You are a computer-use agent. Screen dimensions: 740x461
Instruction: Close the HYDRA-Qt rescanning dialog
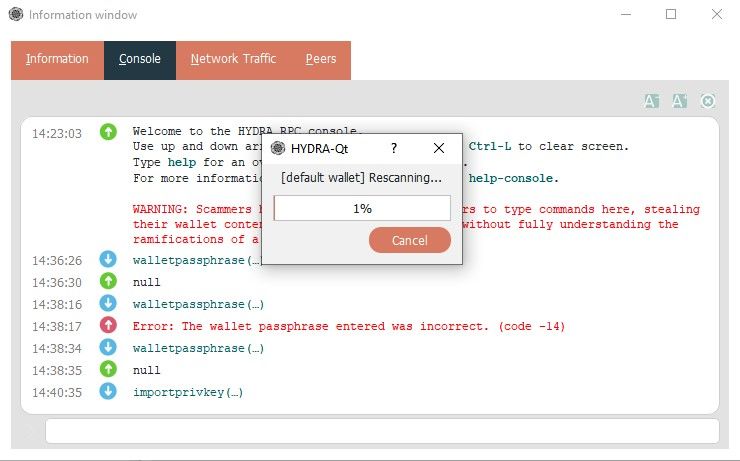click(x=438, y=148)
